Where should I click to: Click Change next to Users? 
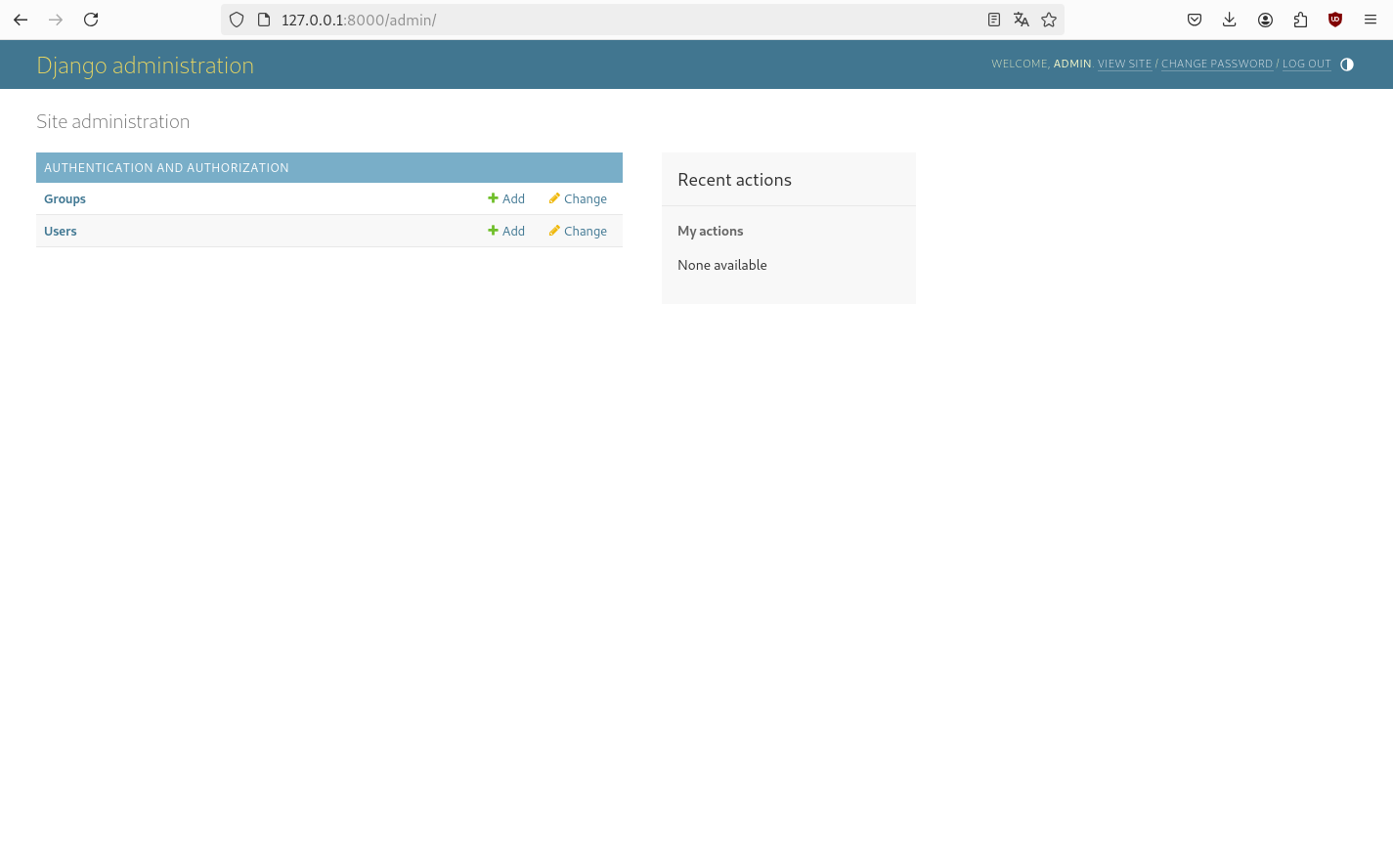pos(578,231)
